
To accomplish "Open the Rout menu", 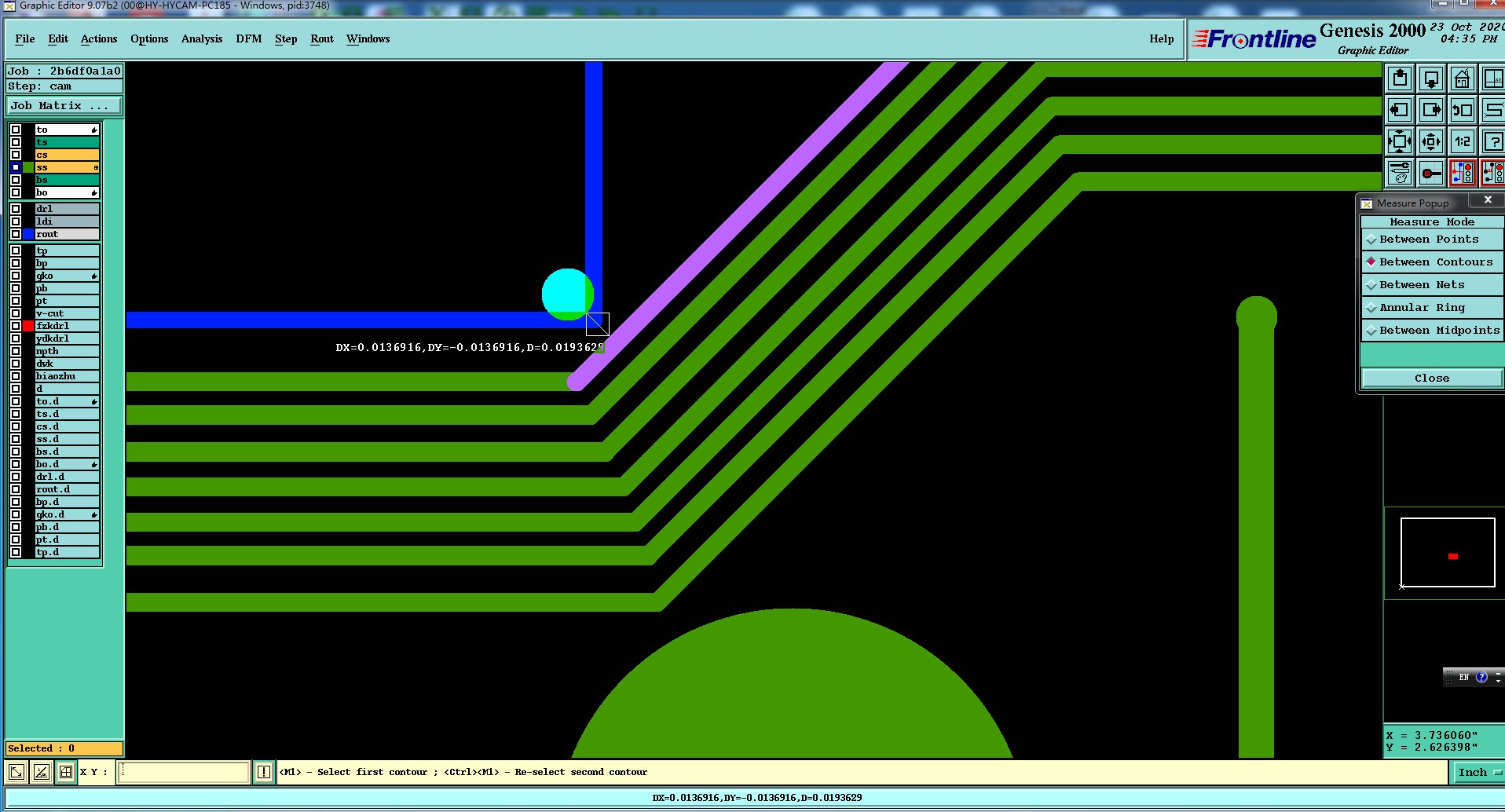I will tap(322, 38).
